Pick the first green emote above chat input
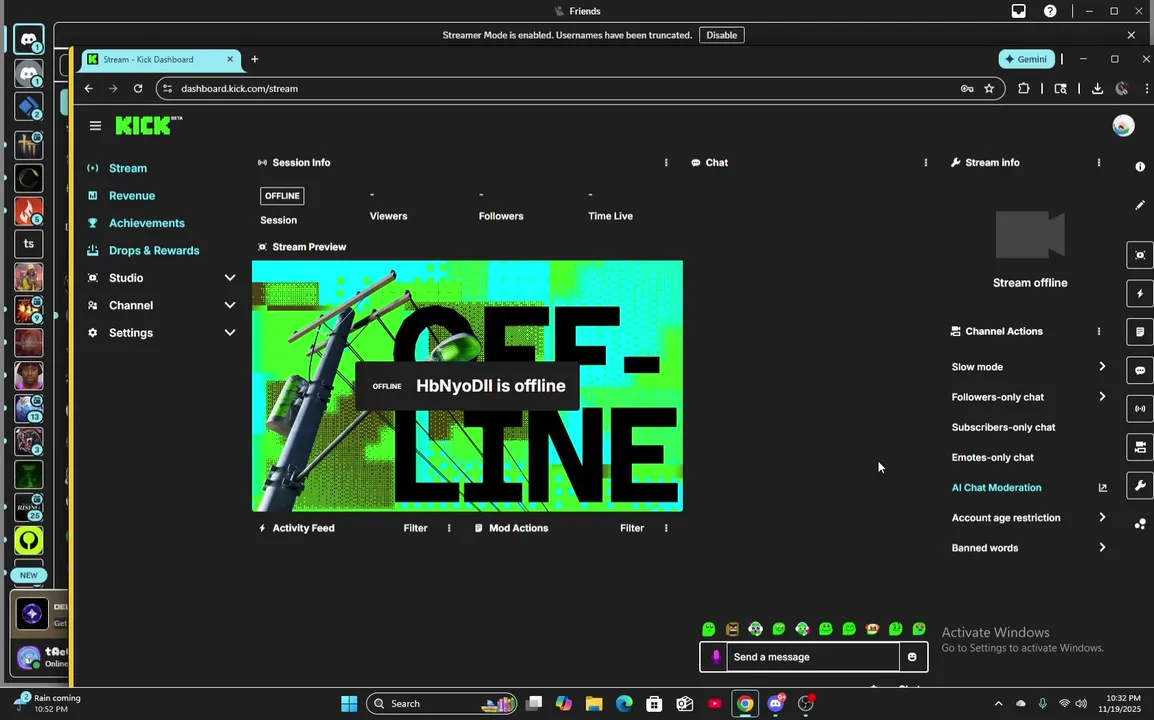Image resolution: width=1154 pixels, height=720 pixels. [x=709, y=629]
